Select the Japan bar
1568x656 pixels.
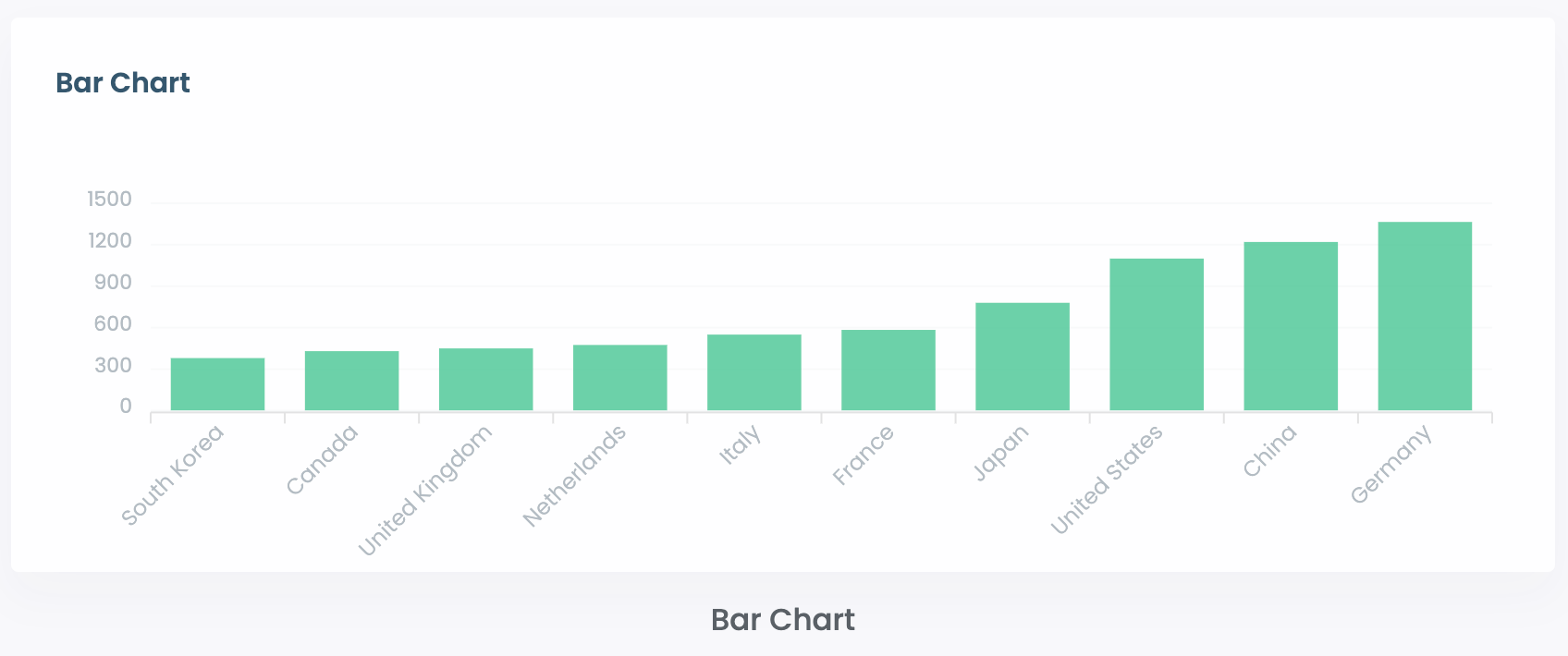click(x=1022, y=357)
